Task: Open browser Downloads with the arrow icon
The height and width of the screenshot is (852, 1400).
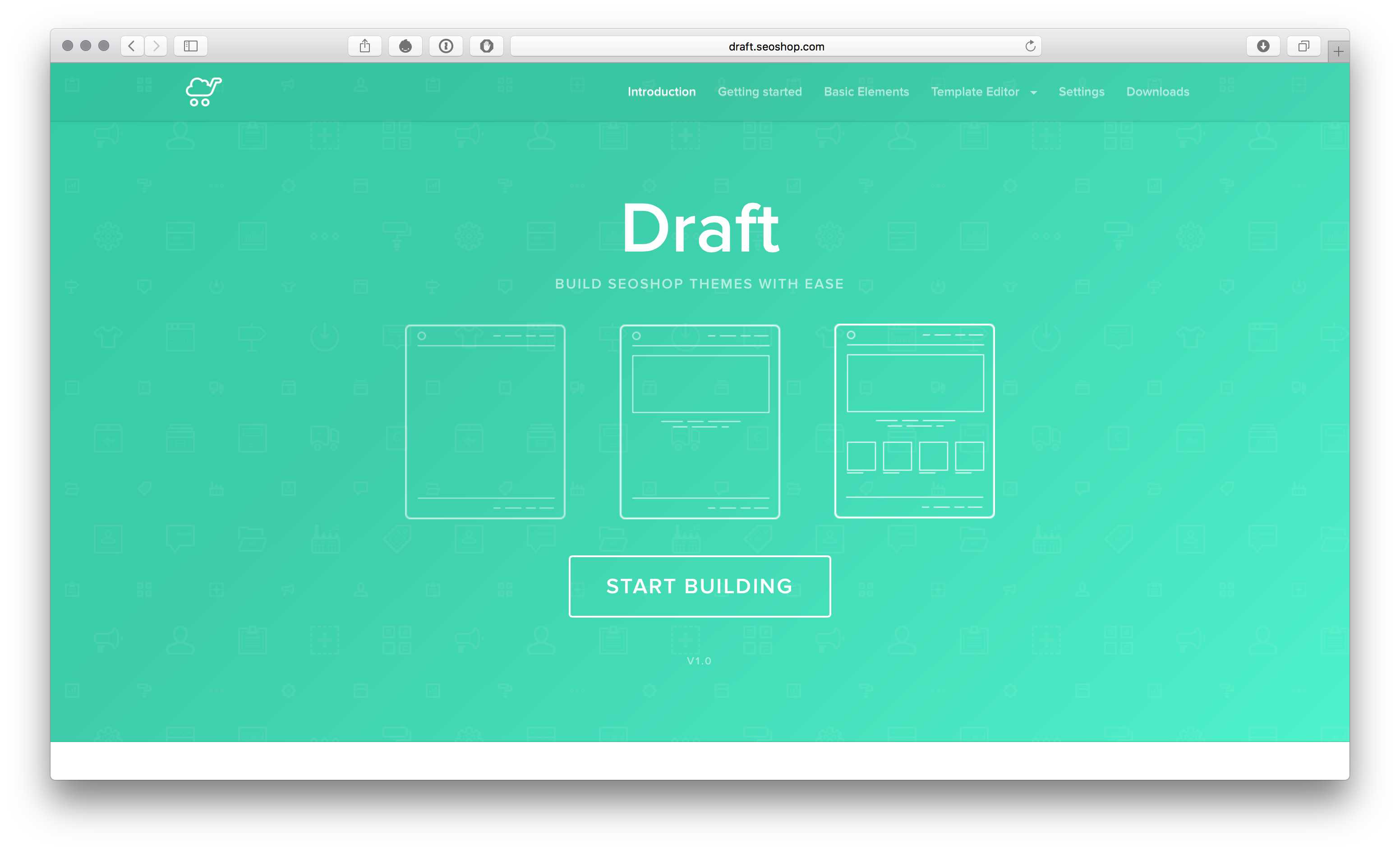Action: [1264, 46]
